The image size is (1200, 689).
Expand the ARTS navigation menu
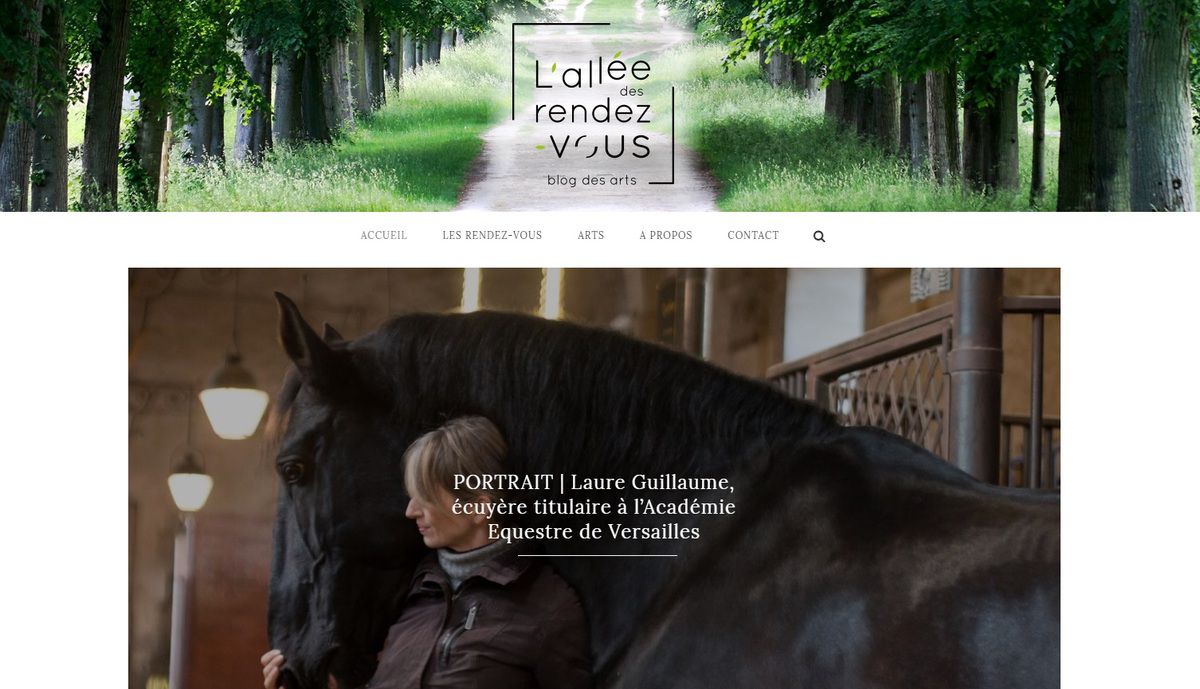(x=591, y=236)
